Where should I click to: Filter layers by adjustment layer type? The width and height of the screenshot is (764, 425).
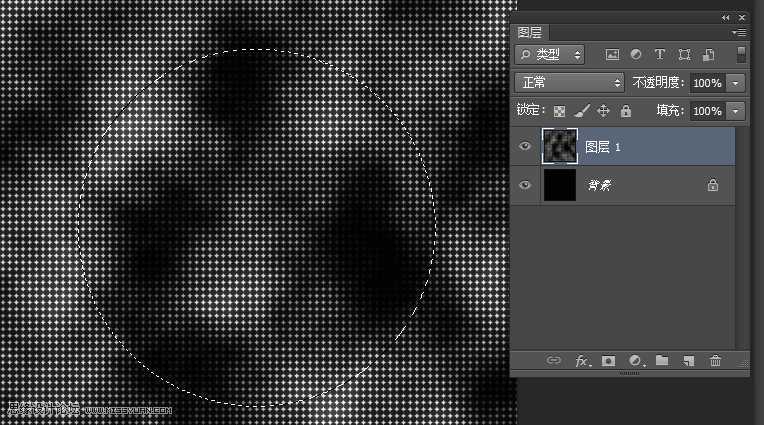pyautogui.click(x=636, y=55)
